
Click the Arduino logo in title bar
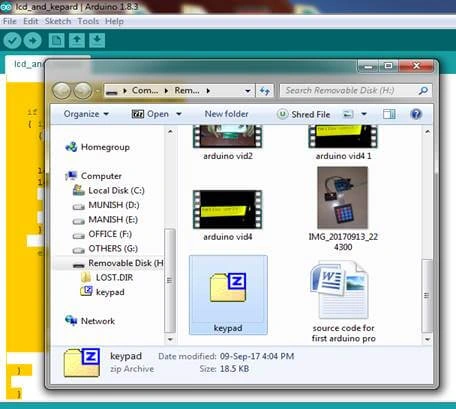pyautogui.click(x=6, y=7)
